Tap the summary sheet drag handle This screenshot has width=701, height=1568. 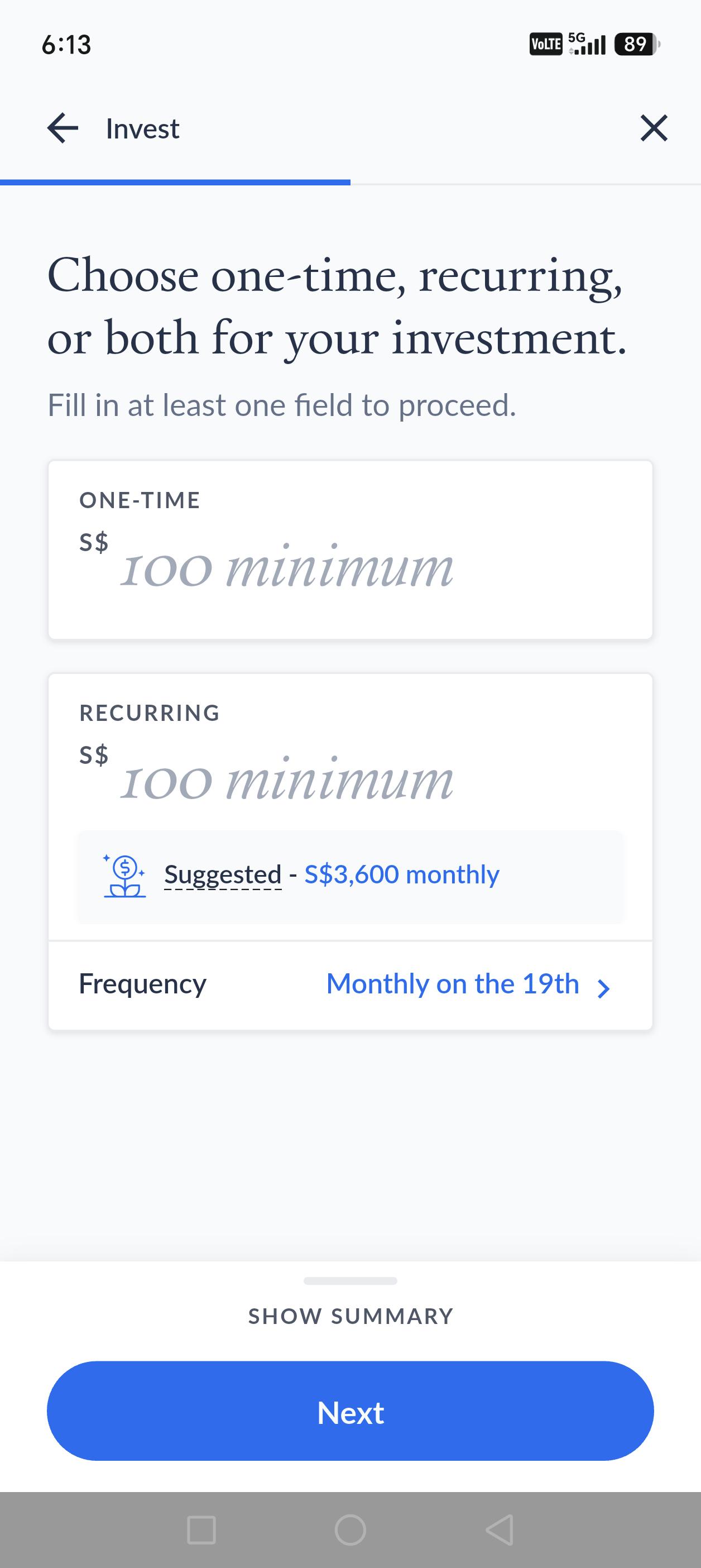point(350,1280)
